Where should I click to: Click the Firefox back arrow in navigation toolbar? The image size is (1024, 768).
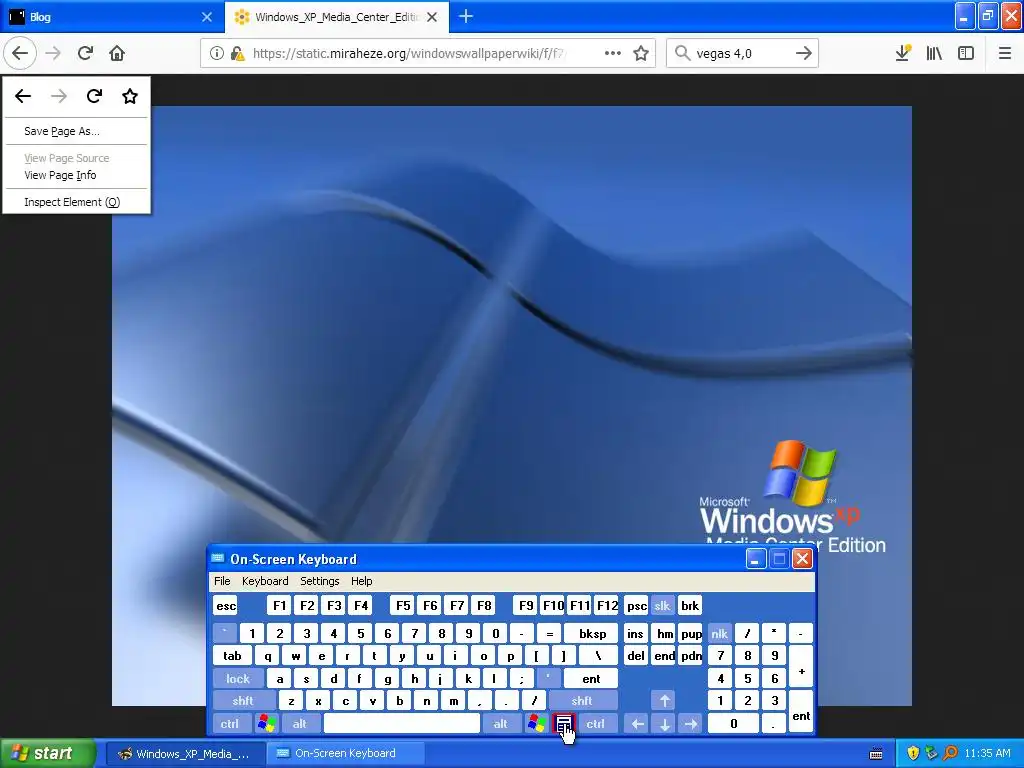tap(20, 53)
